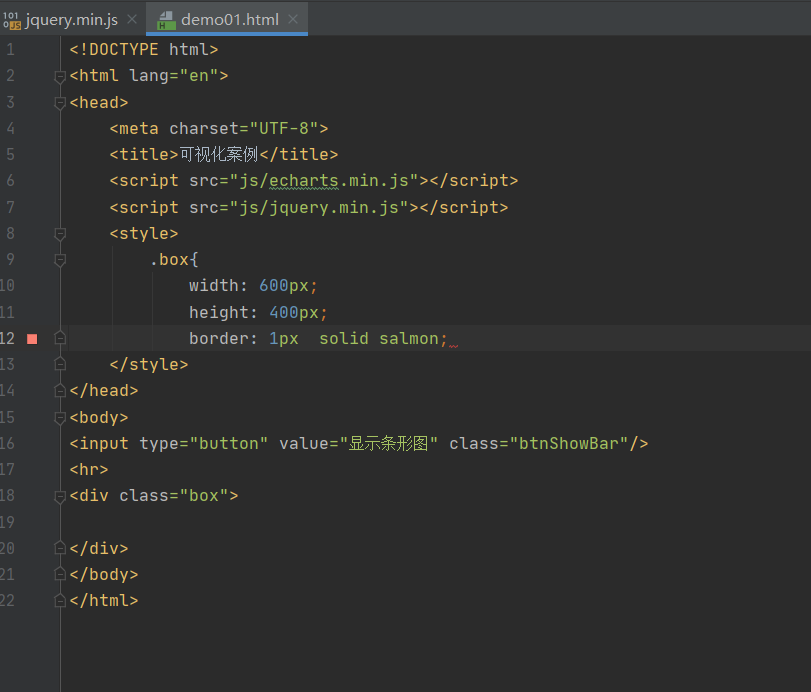Click the <!DOCTYPE html> declaration
Viewport: 811px width, 692px height.
[144, 50]
